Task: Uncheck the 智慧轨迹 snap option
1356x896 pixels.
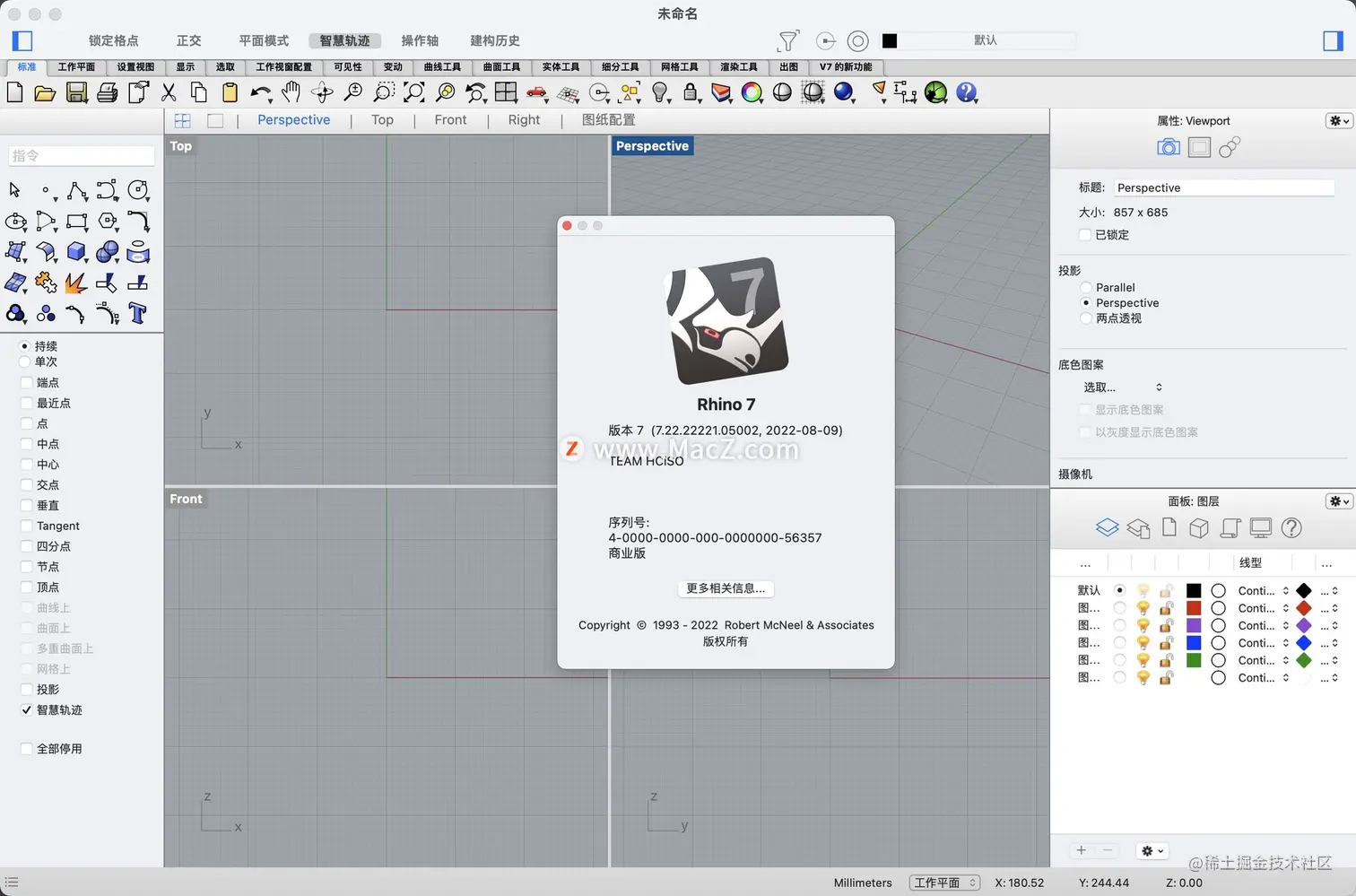Action: click(x=26, y=709)
